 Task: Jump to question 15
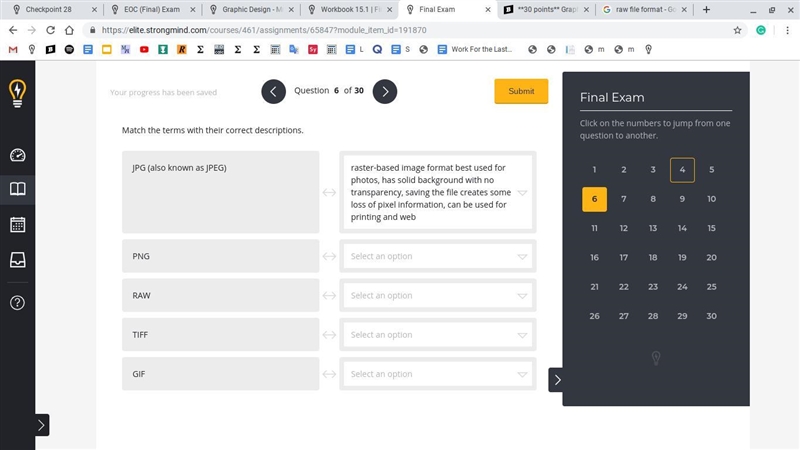711,228
